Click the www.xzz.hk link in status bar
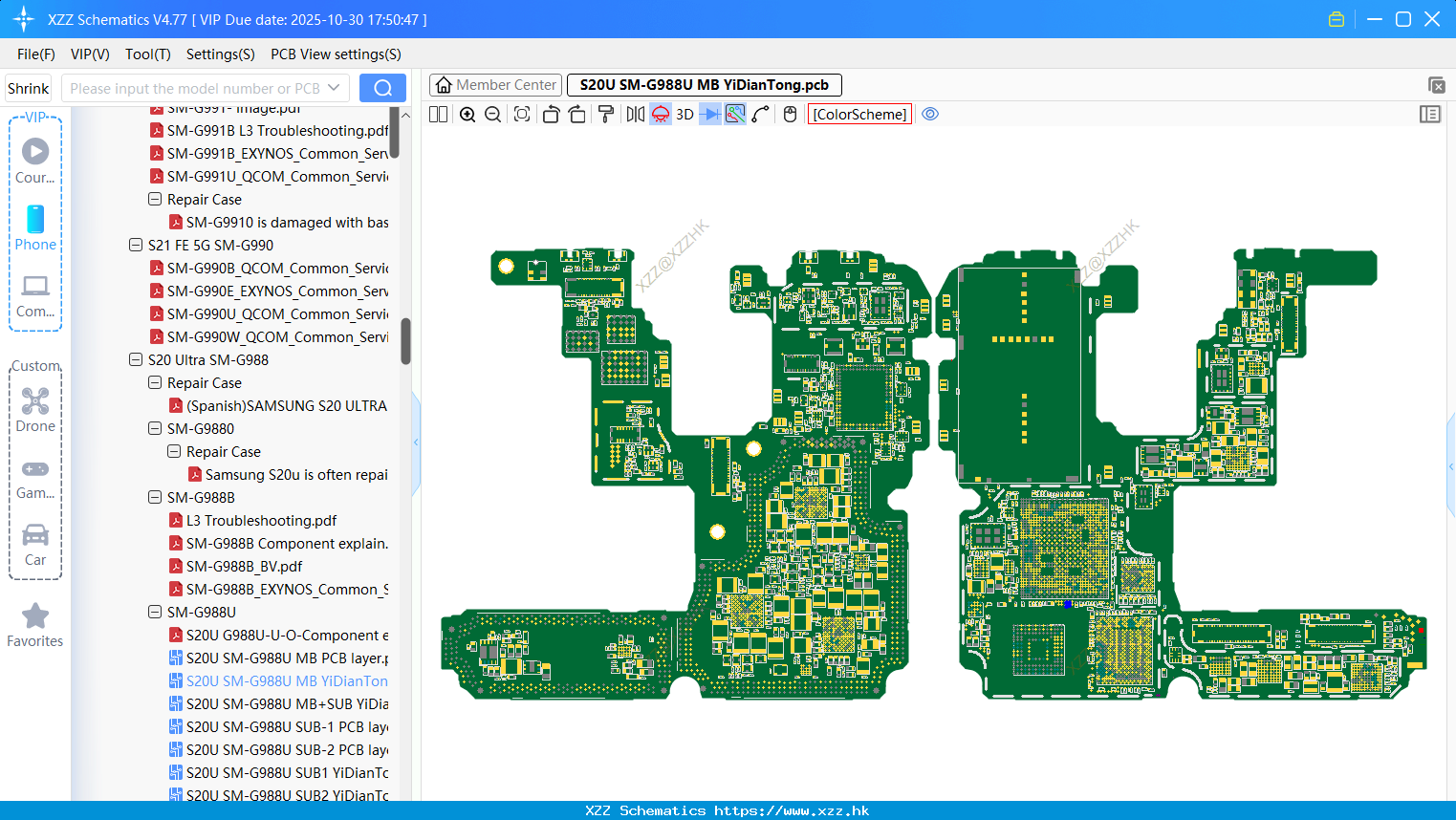1456x820 pixels. [x=792, y=810]
